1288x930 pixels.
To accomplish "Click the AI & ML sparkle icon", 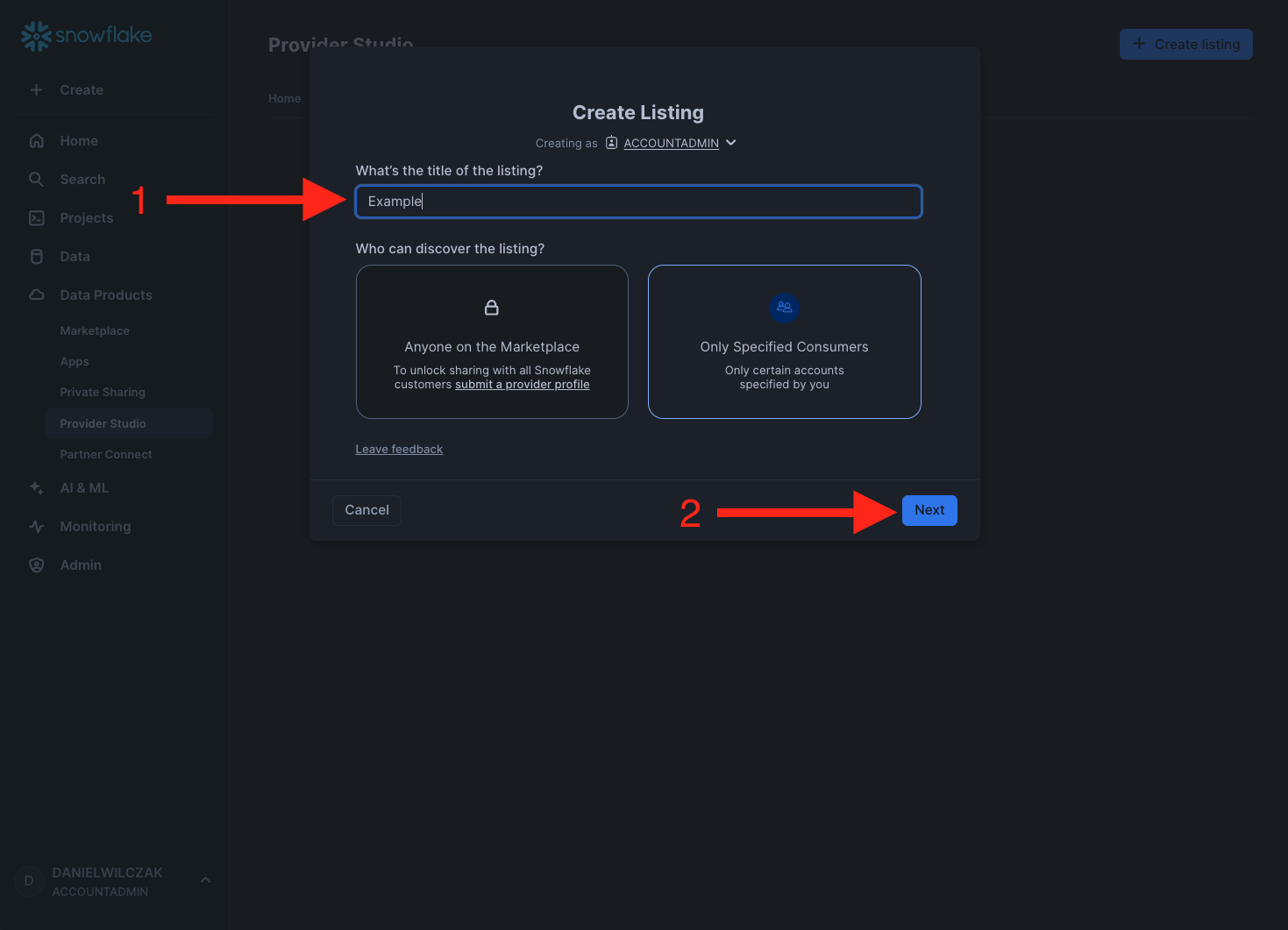I will pos(37,488).
